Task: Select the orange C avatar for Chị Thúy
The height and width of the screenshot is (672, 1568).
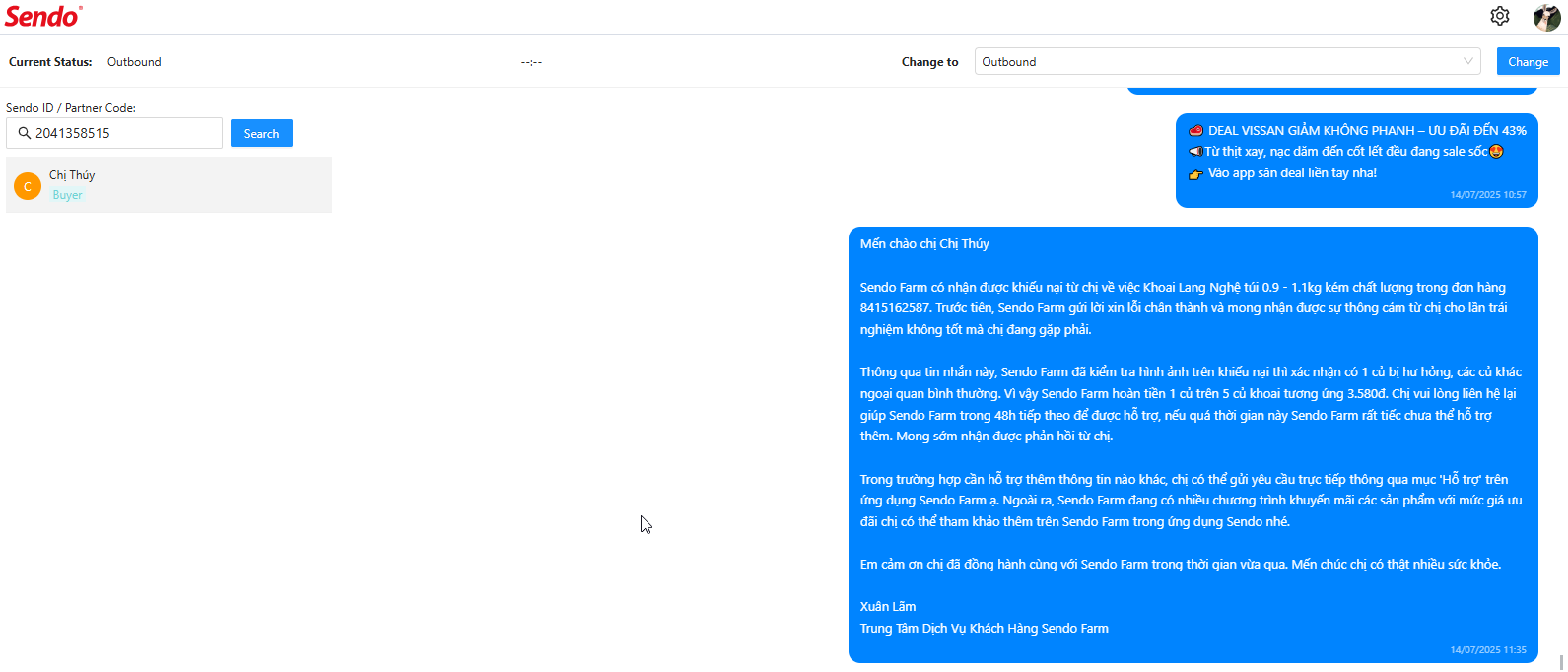Action: pos(28,186)
